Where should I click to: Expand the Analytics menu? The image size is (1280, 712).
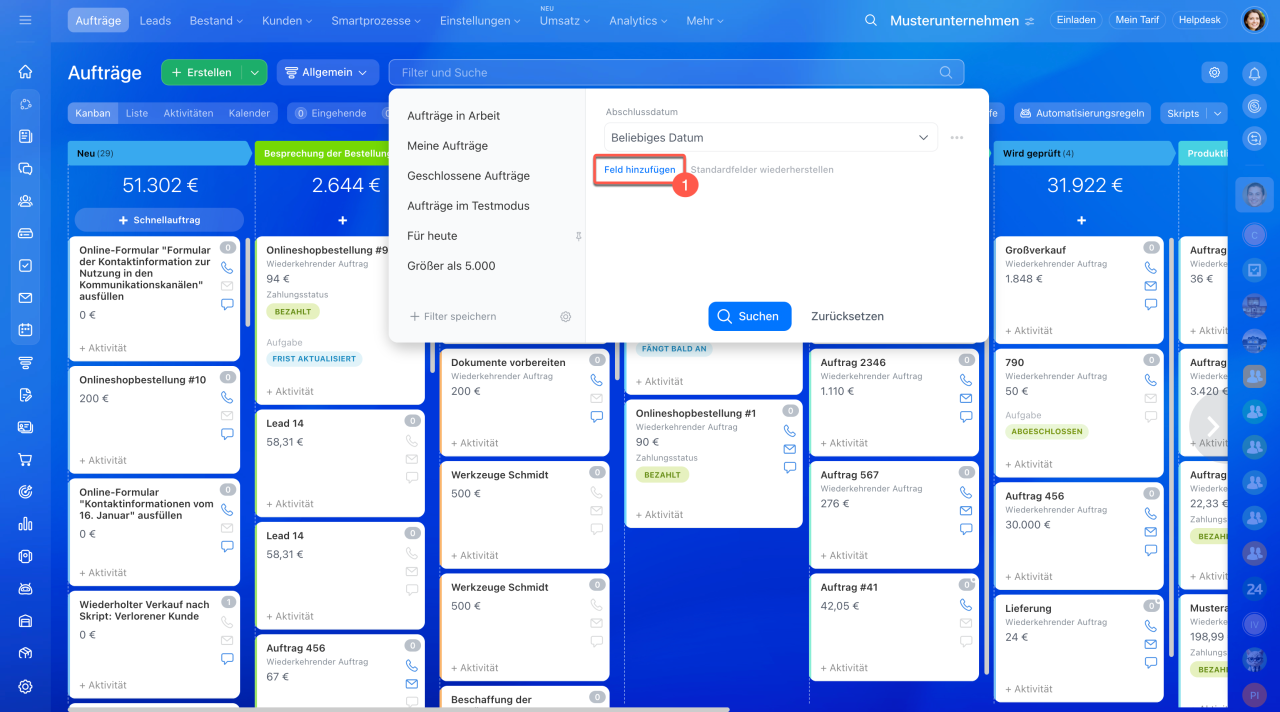coord(639,20)
